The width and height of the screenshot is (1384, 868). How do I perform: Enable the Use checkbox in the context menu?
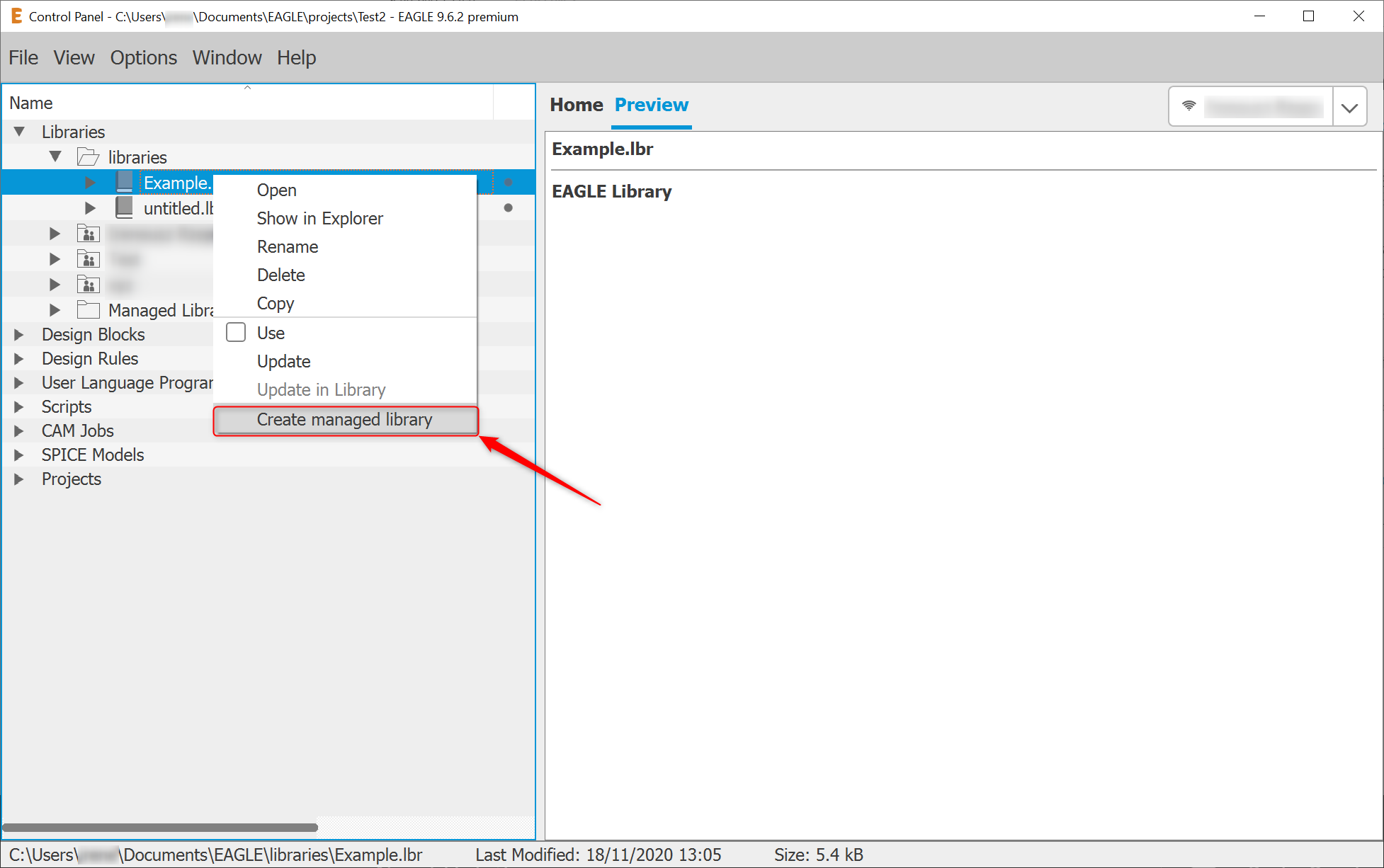[x=236, y=332]
